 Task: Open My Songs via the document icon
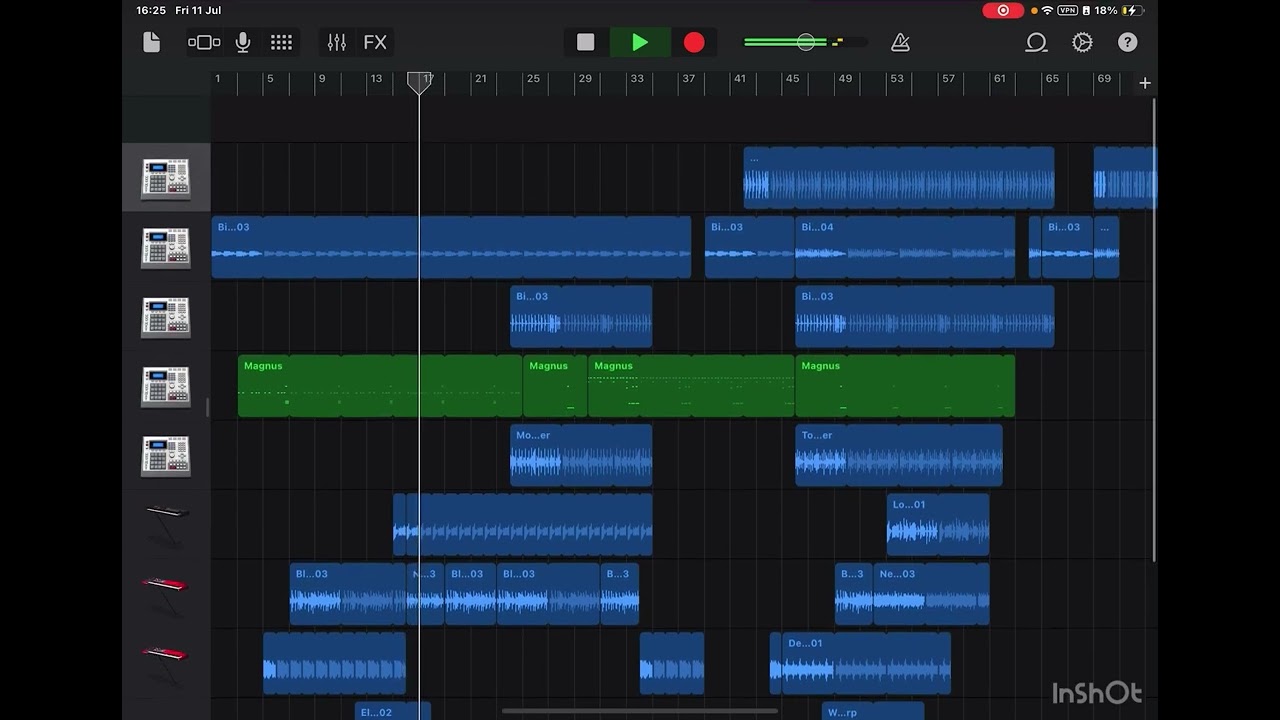point(152,42)
